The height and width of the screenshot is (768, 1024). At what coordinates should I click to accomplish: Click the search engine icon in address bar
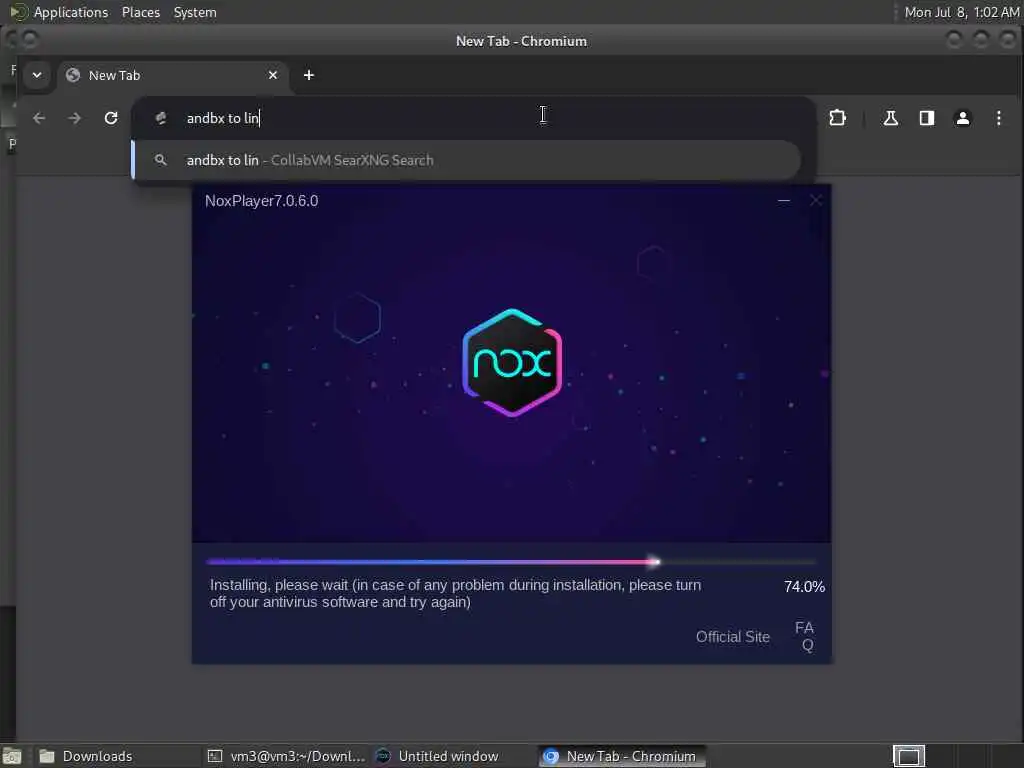[x=161, y=118]
